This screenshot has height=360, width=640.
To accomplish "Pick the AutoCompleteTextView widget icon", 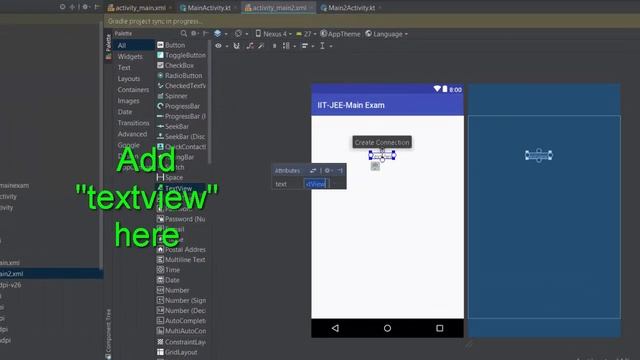I will point(160,321).
